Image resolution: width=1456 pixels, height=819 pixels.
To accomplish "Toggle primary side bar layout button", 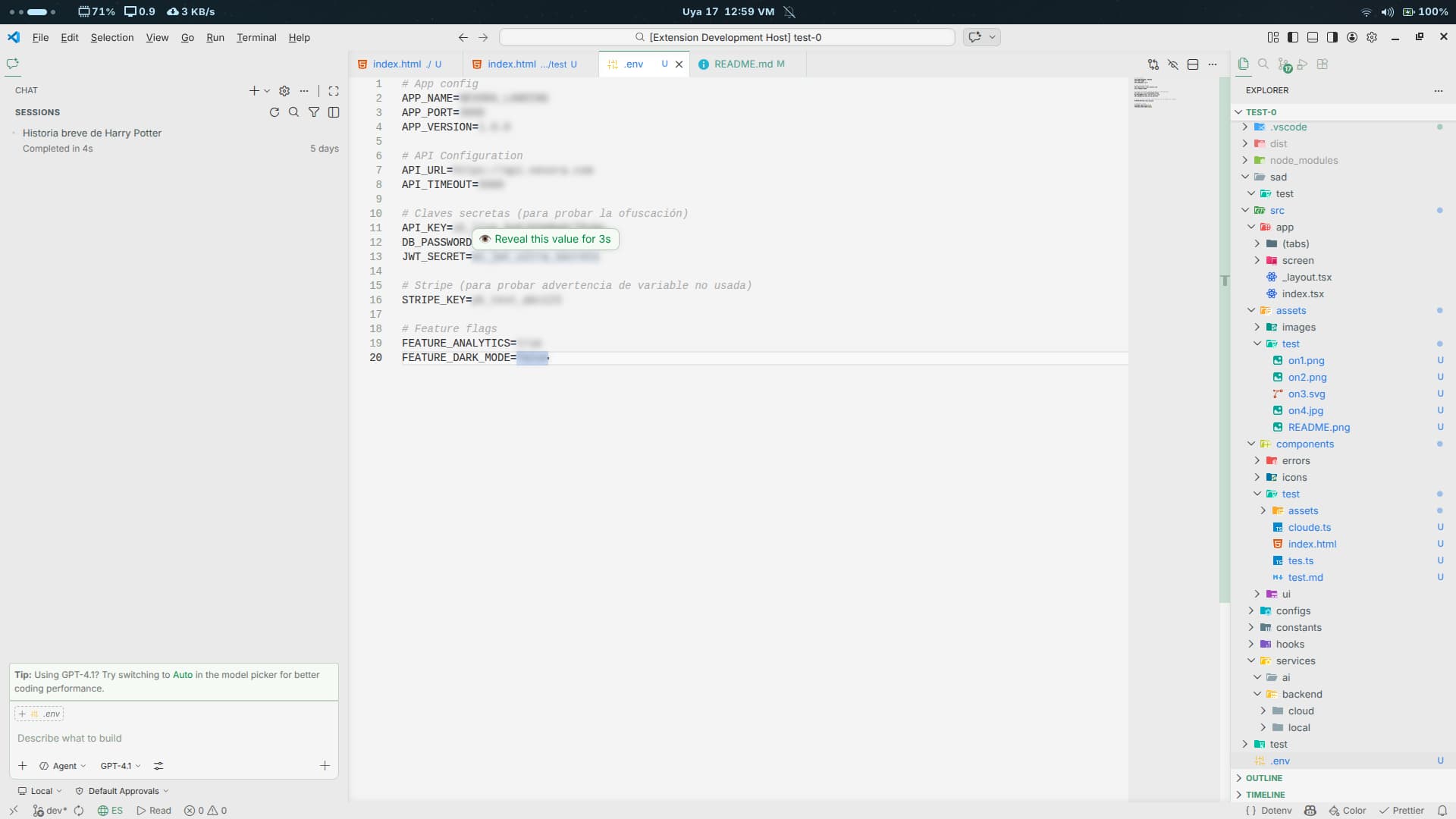I will [1293, 37].
